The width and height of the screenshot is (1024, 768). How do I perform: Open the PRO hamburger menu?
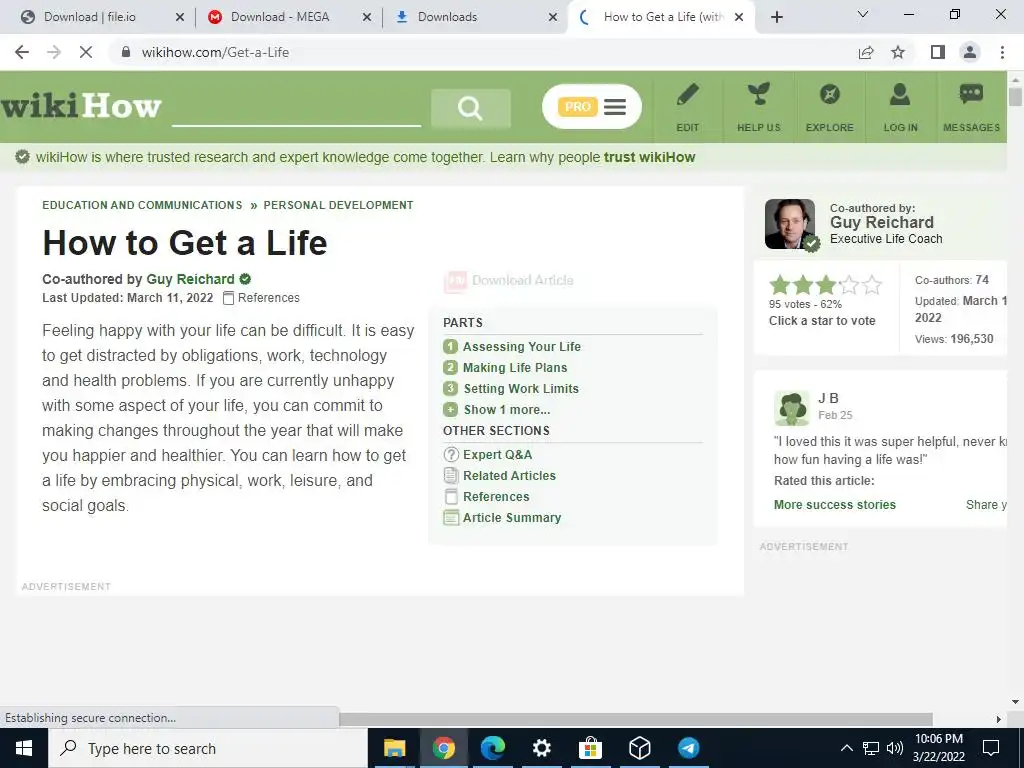[x=592, y=106]
